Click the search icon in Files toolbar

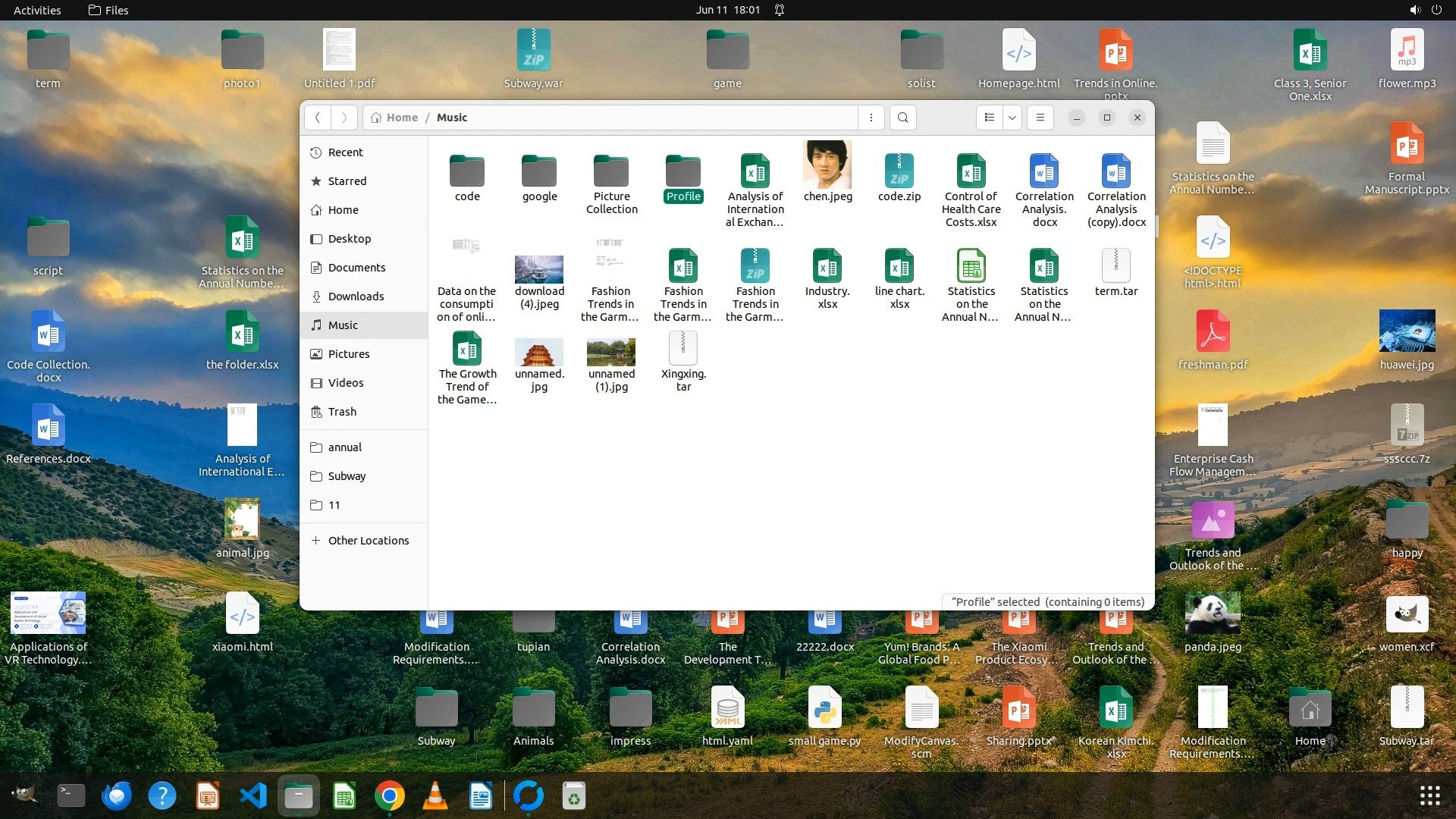902,118
